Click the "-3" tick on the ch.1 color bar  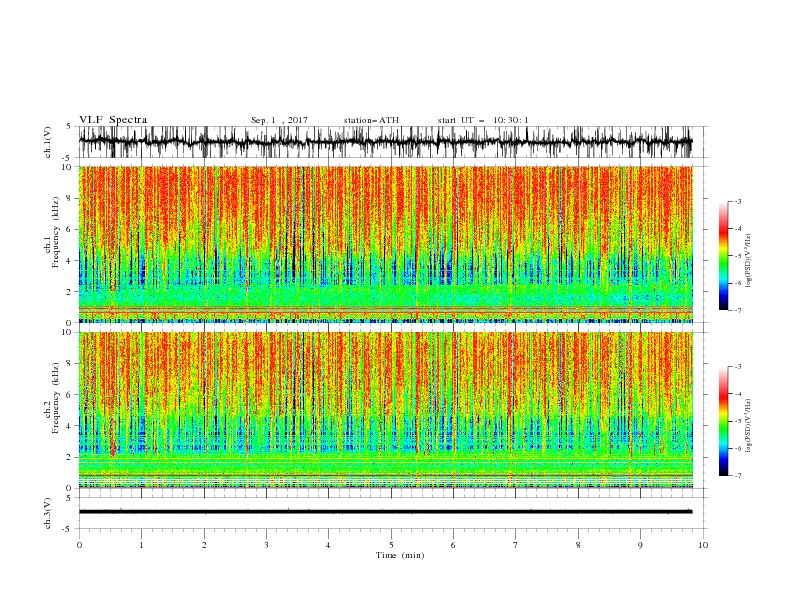coord(737,201)
